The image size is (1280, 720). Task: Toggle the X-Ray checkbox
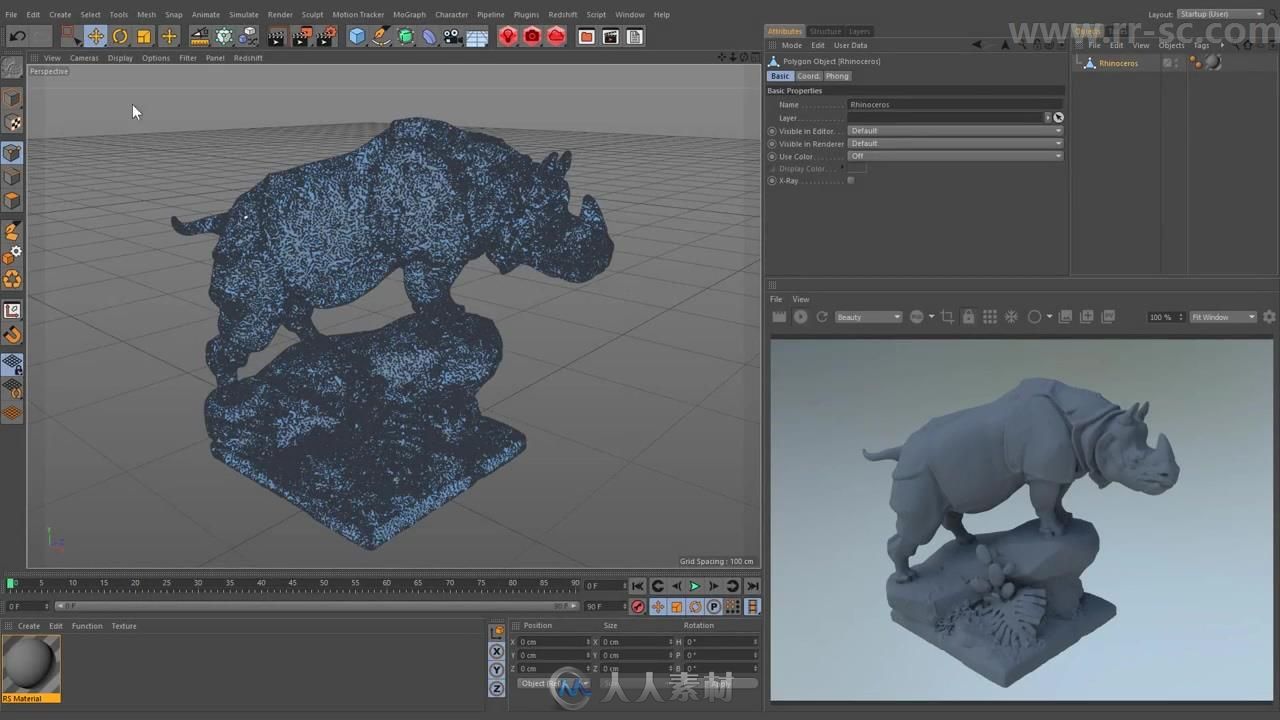pyautogui.click(x=851, y=181)
